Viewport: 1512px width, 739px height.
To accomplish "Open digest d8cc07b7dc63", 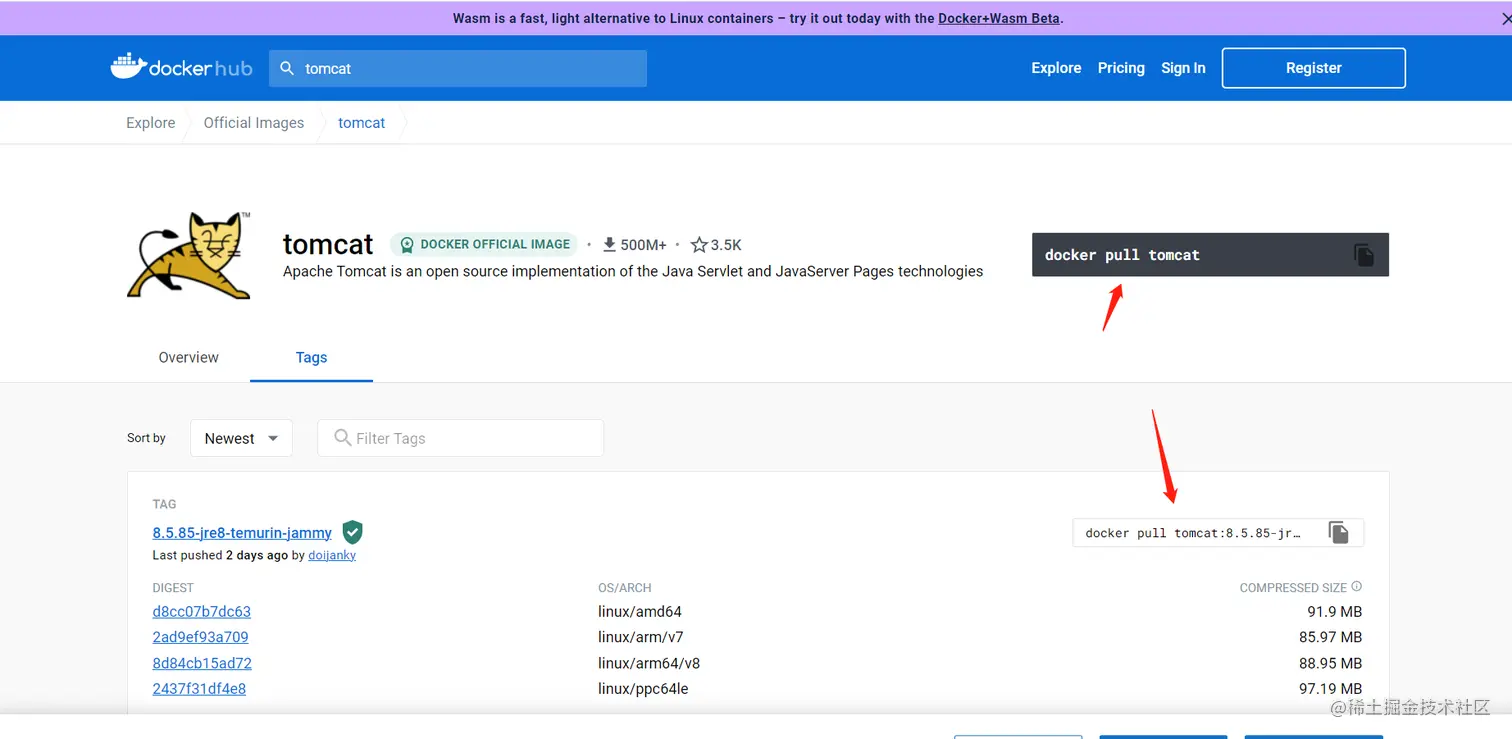I will [x=202, y=611].
